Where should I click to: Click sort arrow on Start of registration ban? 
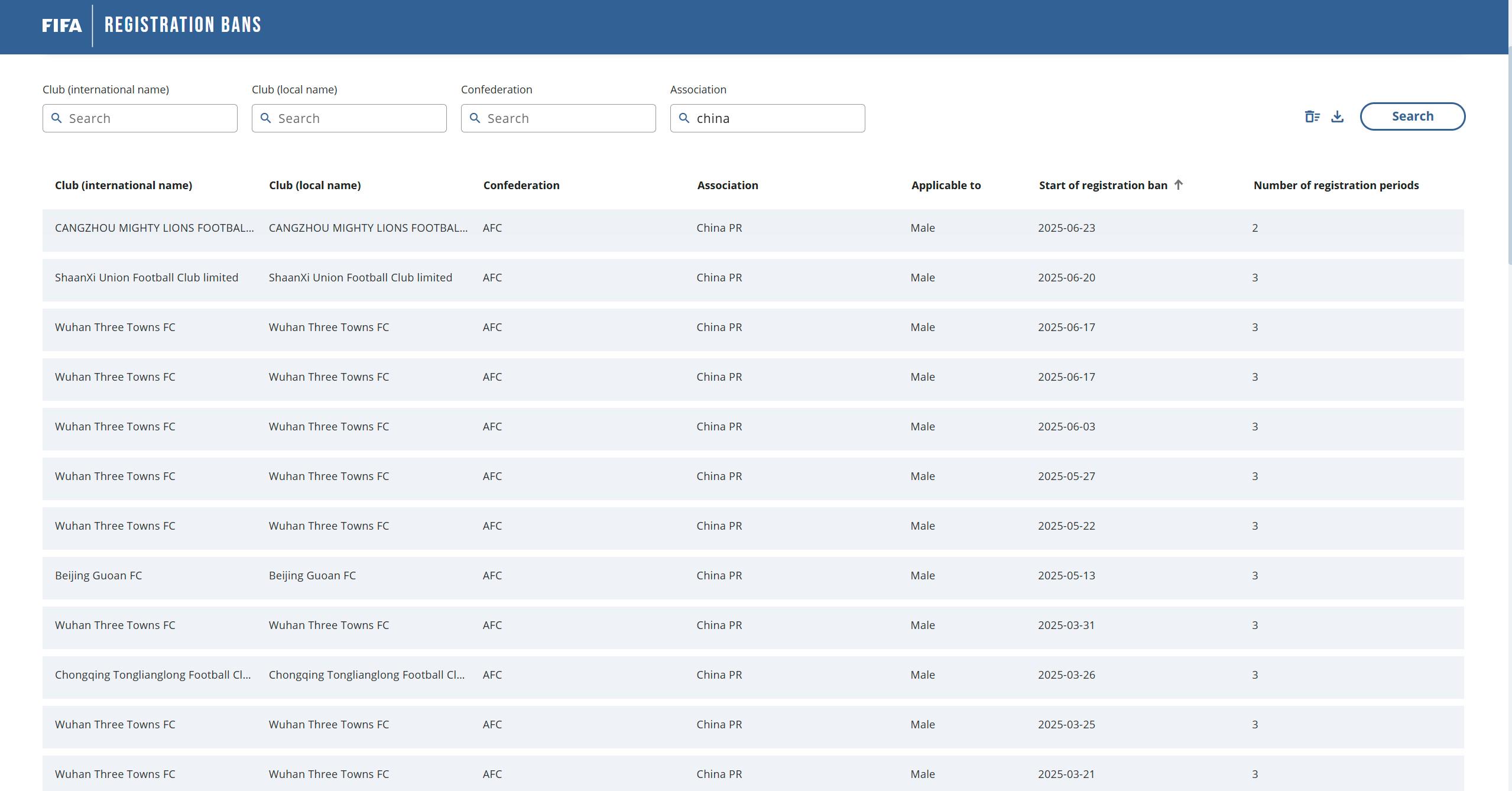[1178, 185]
